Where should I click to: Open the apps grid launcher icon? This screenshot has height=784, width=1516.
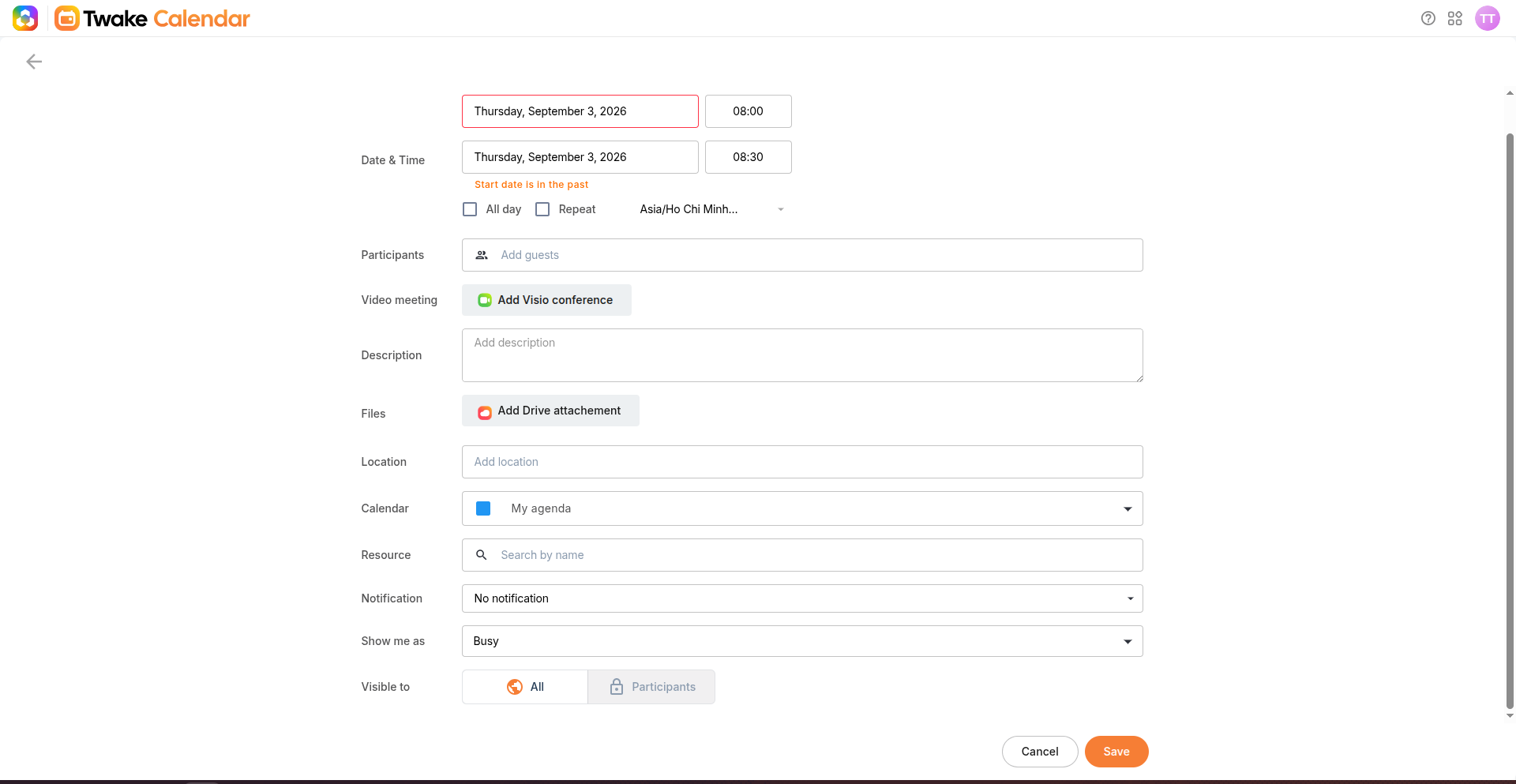pos(1455,18)
